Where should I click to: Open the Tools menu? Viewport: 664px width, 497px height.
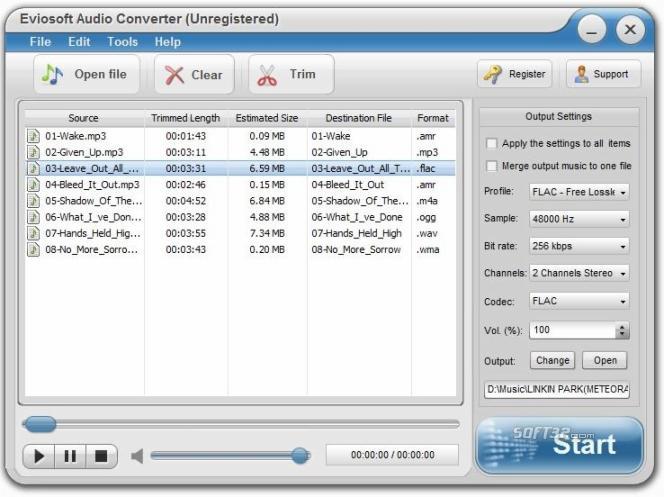pos(122,42)
